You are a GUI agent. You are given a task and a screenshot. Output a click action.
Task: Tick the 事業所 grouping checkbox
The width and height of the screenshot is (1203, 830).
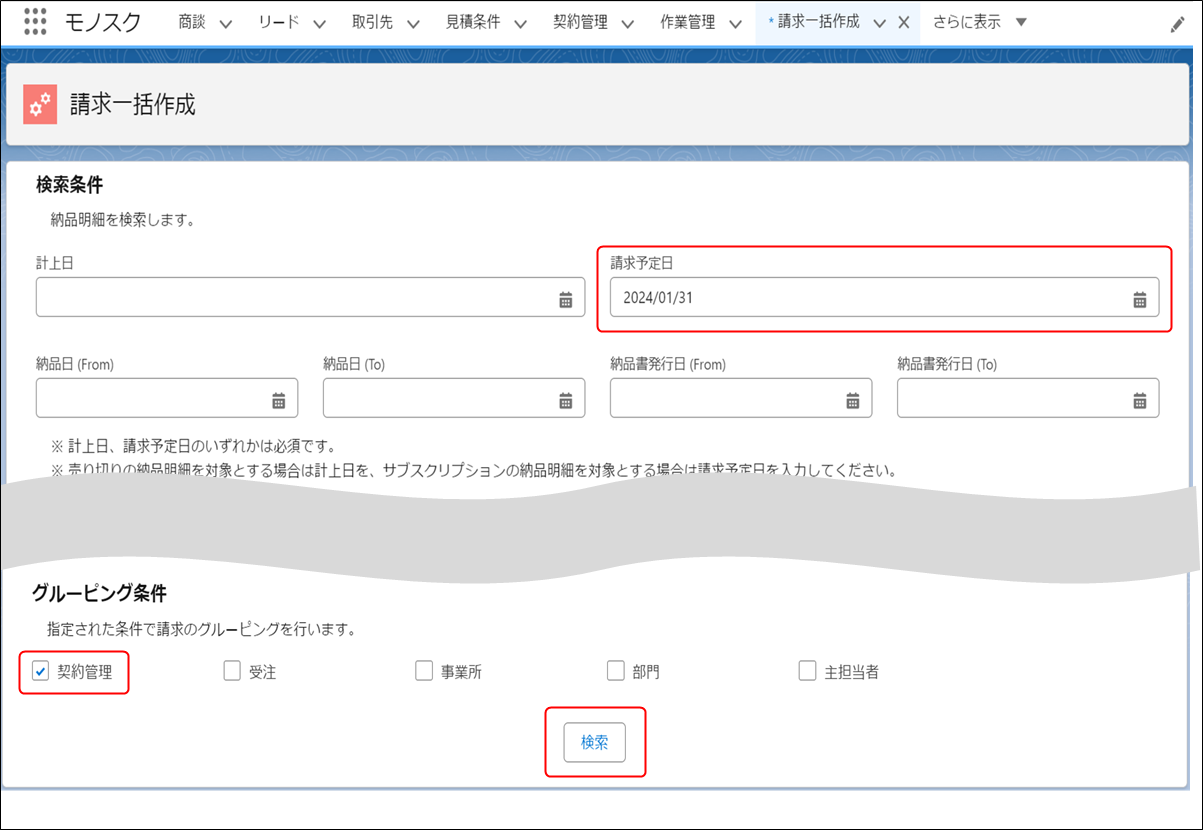coord(424,671)
